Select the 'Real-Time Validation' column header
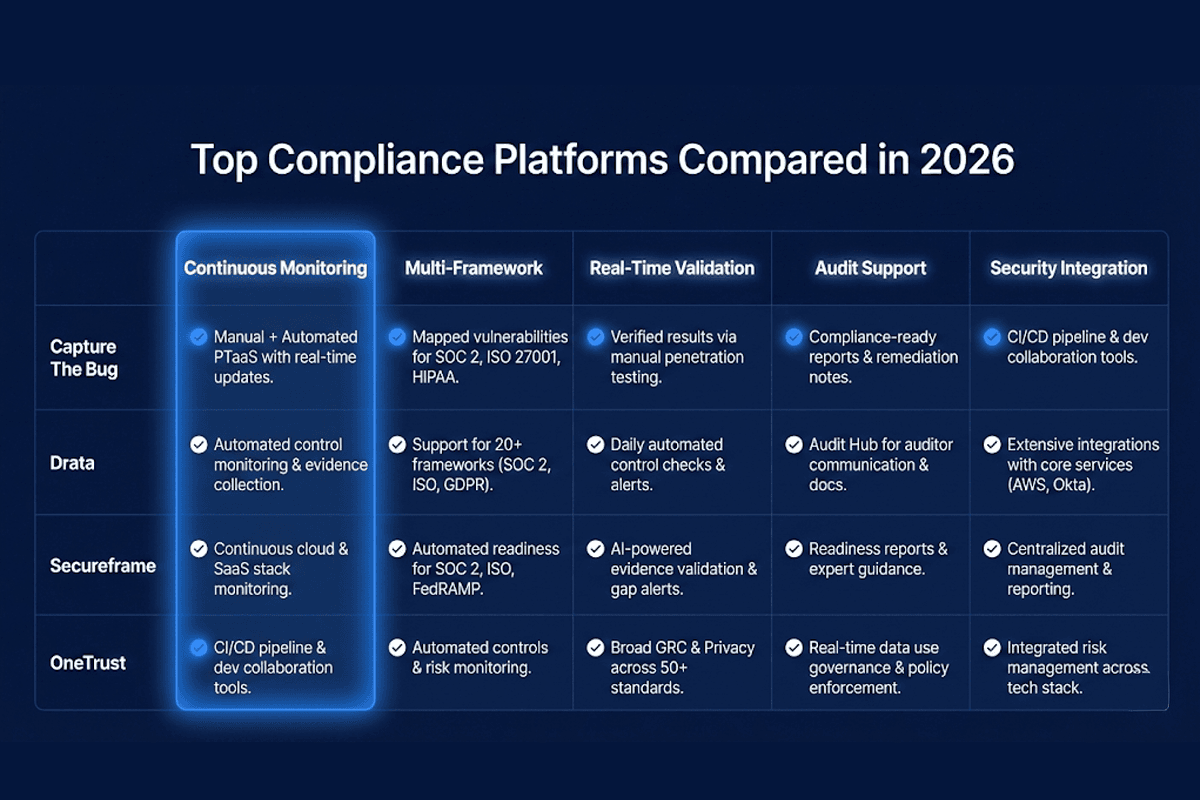Viewport: 1200px width, 800px height. (x=672, y=268)
